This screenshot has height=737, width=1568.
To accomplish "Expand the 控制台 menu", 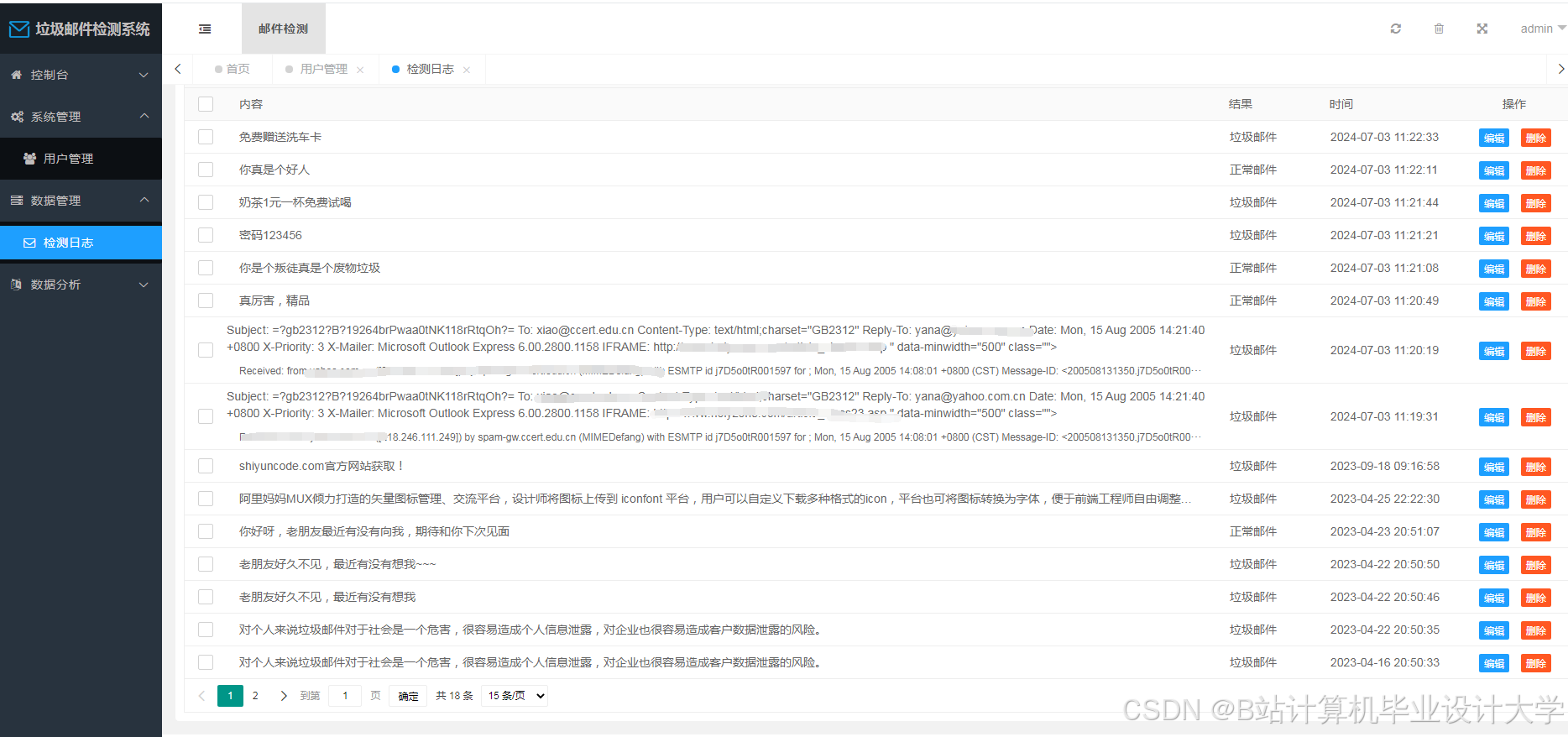I will pyautogui.click(x=81, y=75).
